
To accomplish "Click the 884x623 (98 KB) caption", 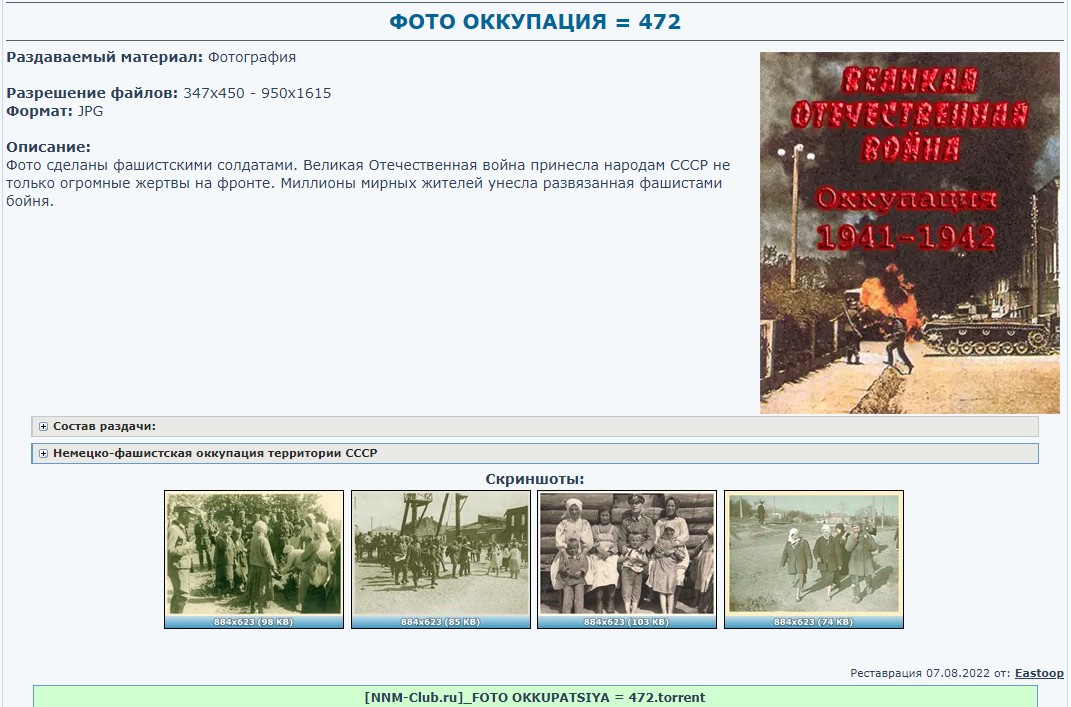I will (254, 622).
